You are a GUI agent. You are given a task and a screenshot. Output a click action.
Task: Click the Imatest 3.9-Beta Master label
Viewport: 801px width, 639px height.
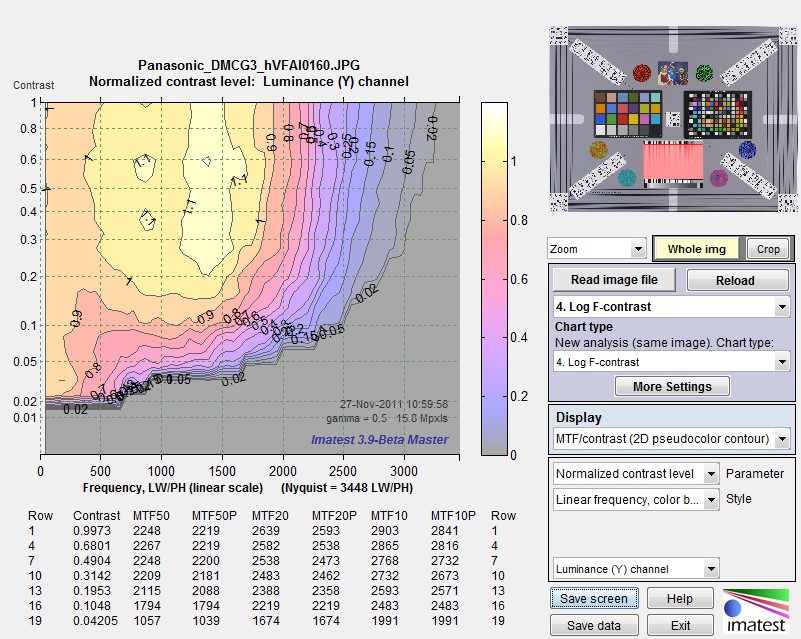380,440
